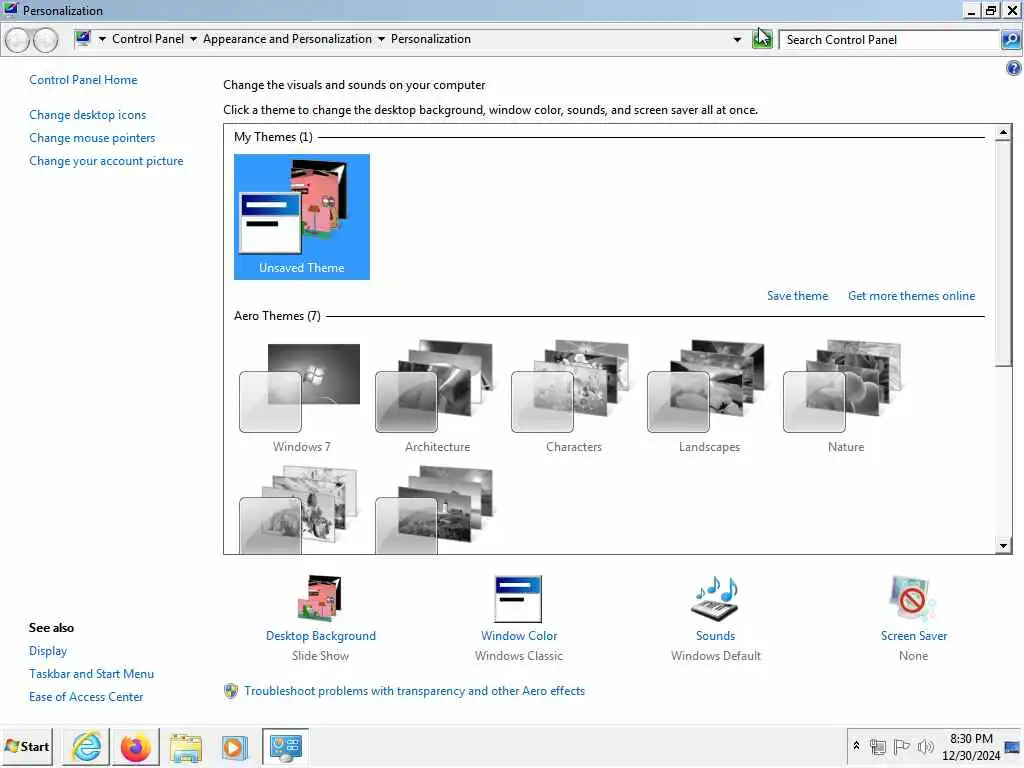The width and height of the screenshot is (1024, 768).
Task: Click Change mouse pointers link
Action: [92, 138]
